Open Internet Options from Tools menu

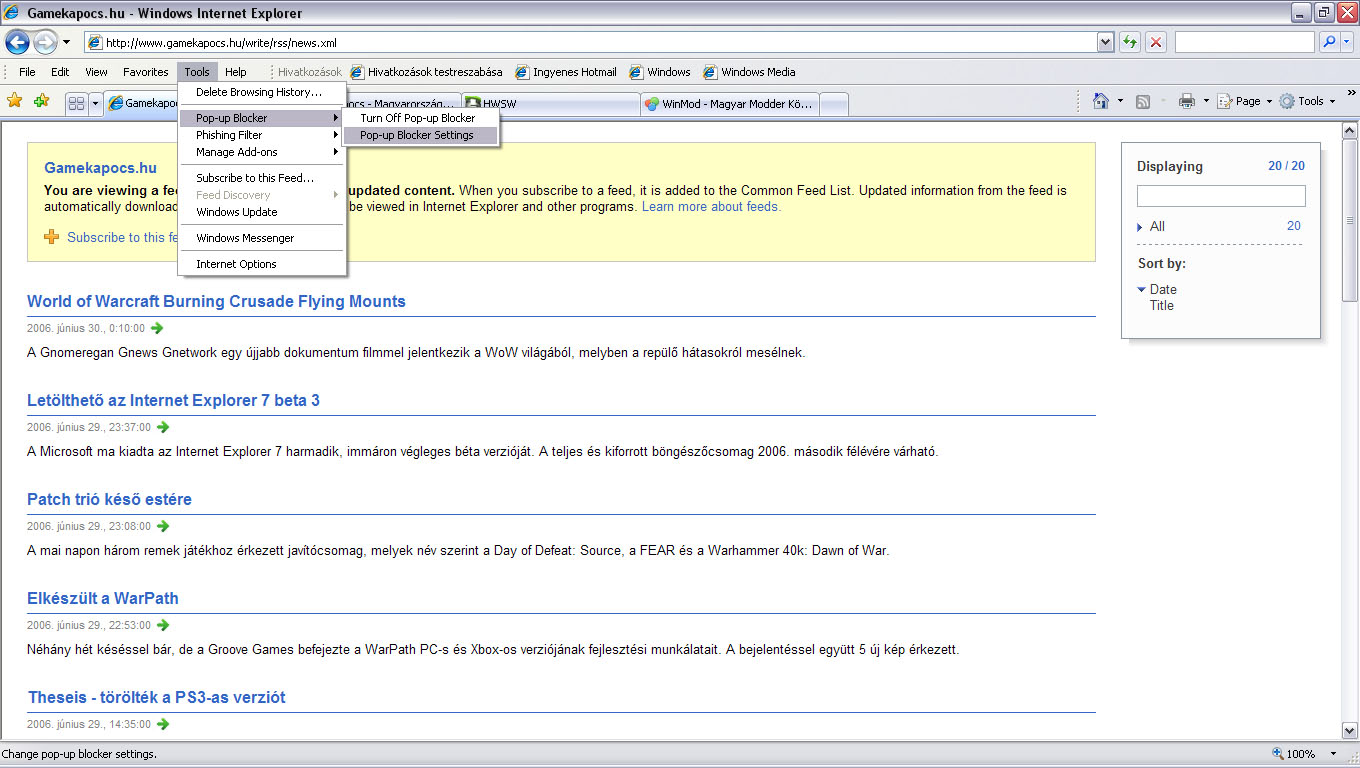pos(262,264)
